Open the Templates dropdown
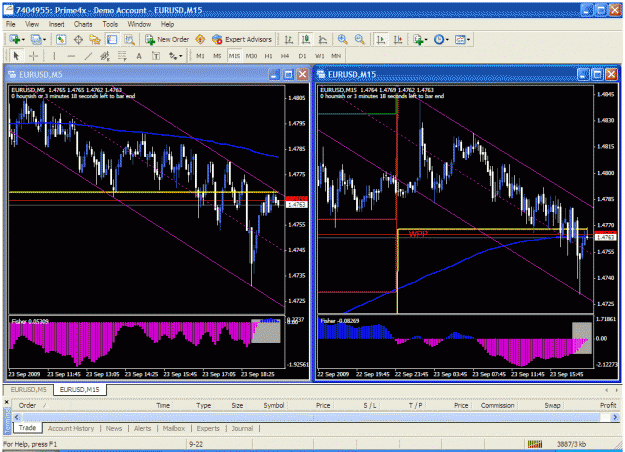625x452 pixels. tap(462, 39)
